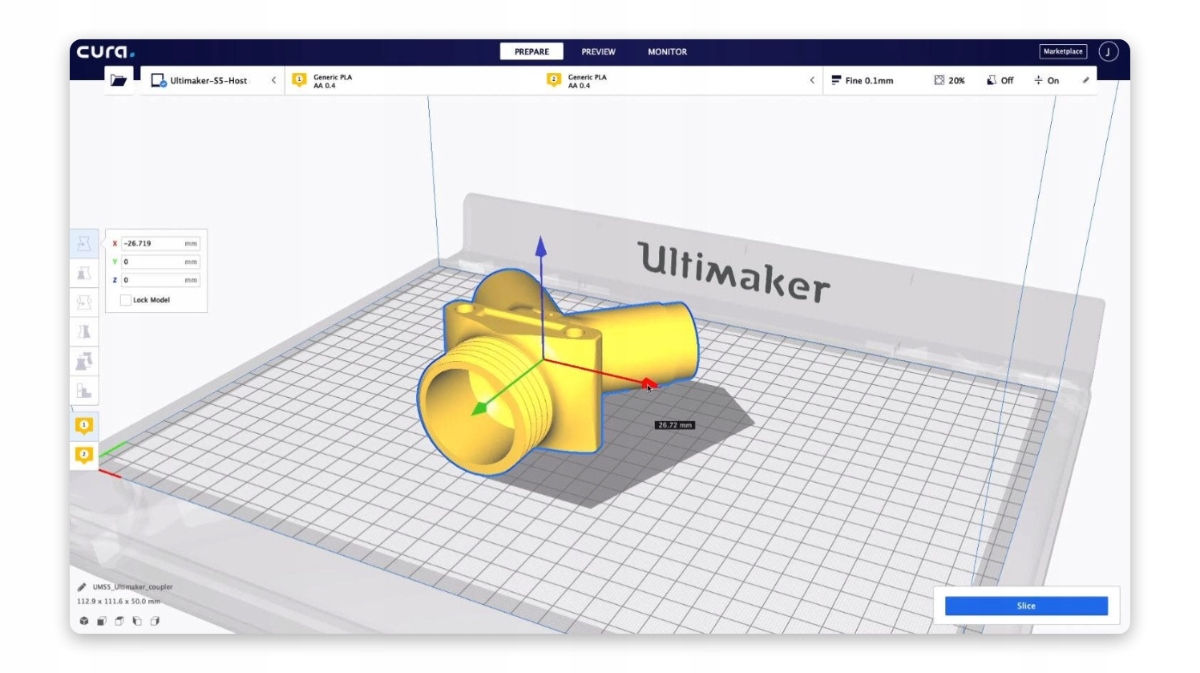Switch to front view icon
Image resolution: width=1200 pixels, height=673 pixels.
pos(101,621)
